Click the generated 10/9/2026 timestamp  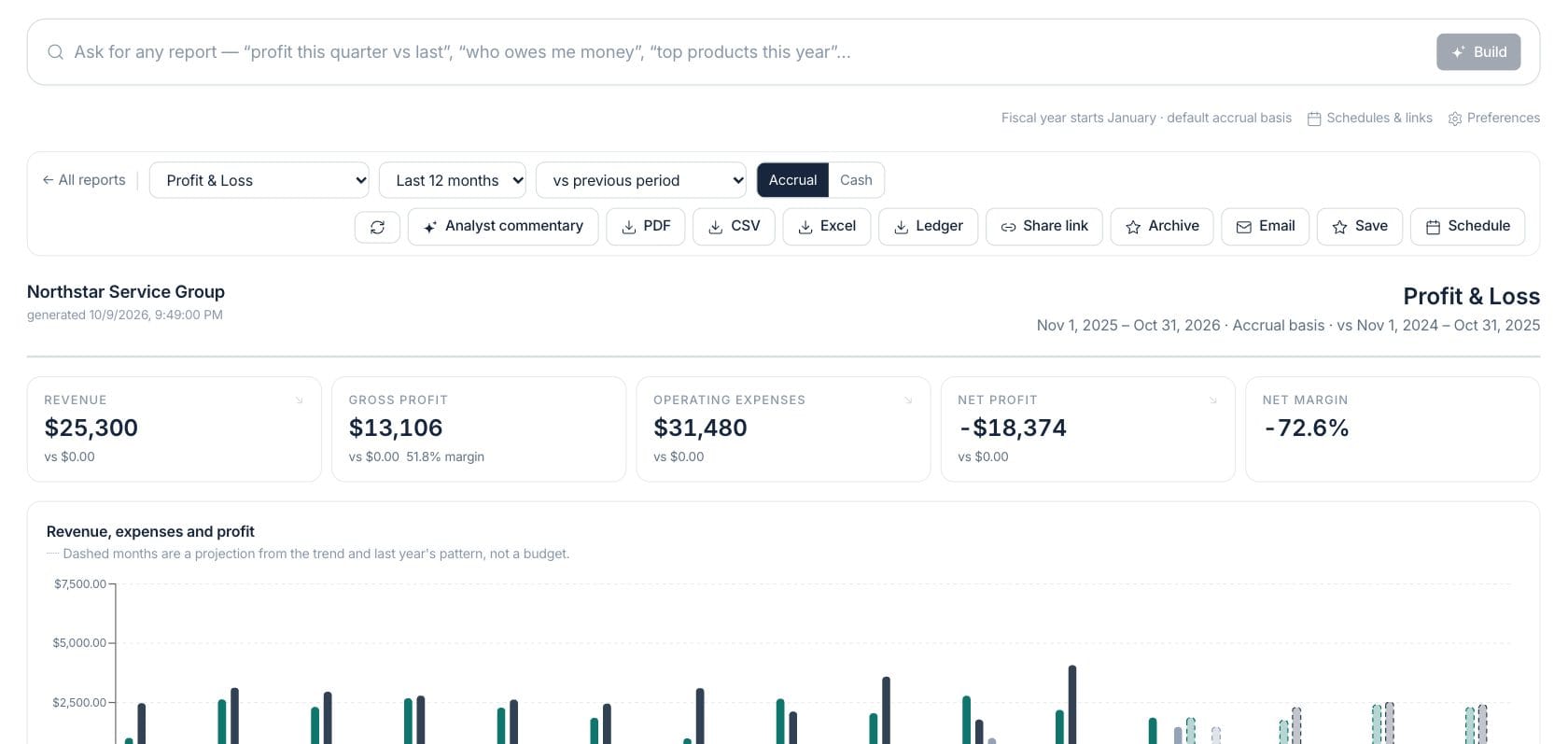click(125, 316)
